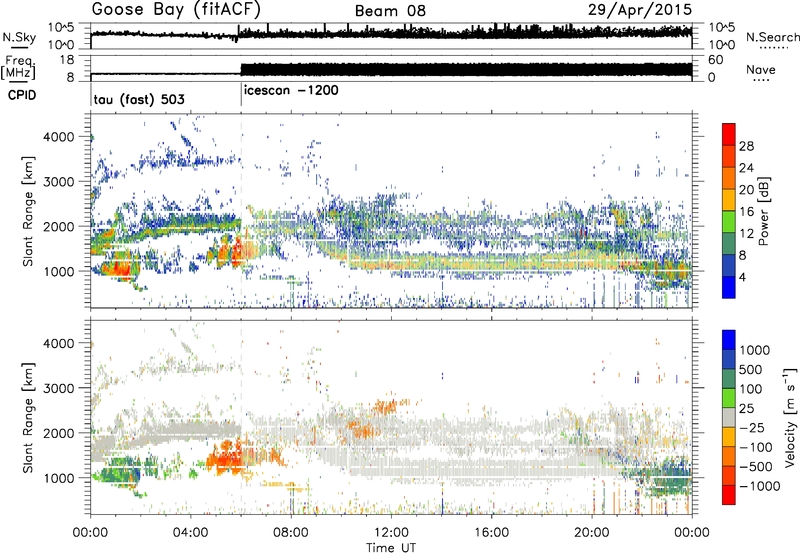Click the 'Beam 08' label
Viewport: 800px width, 554px height.
(x=390, y=11)
